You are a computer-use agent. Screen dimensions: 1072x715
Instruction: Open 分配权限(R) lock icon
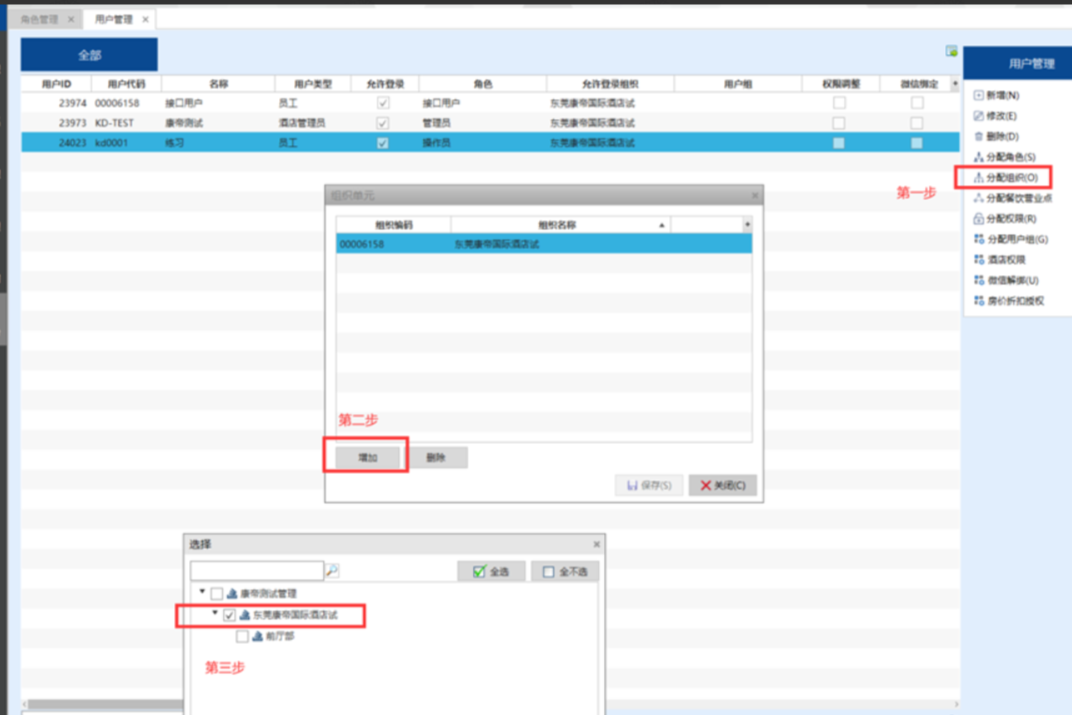coord(979,219)
